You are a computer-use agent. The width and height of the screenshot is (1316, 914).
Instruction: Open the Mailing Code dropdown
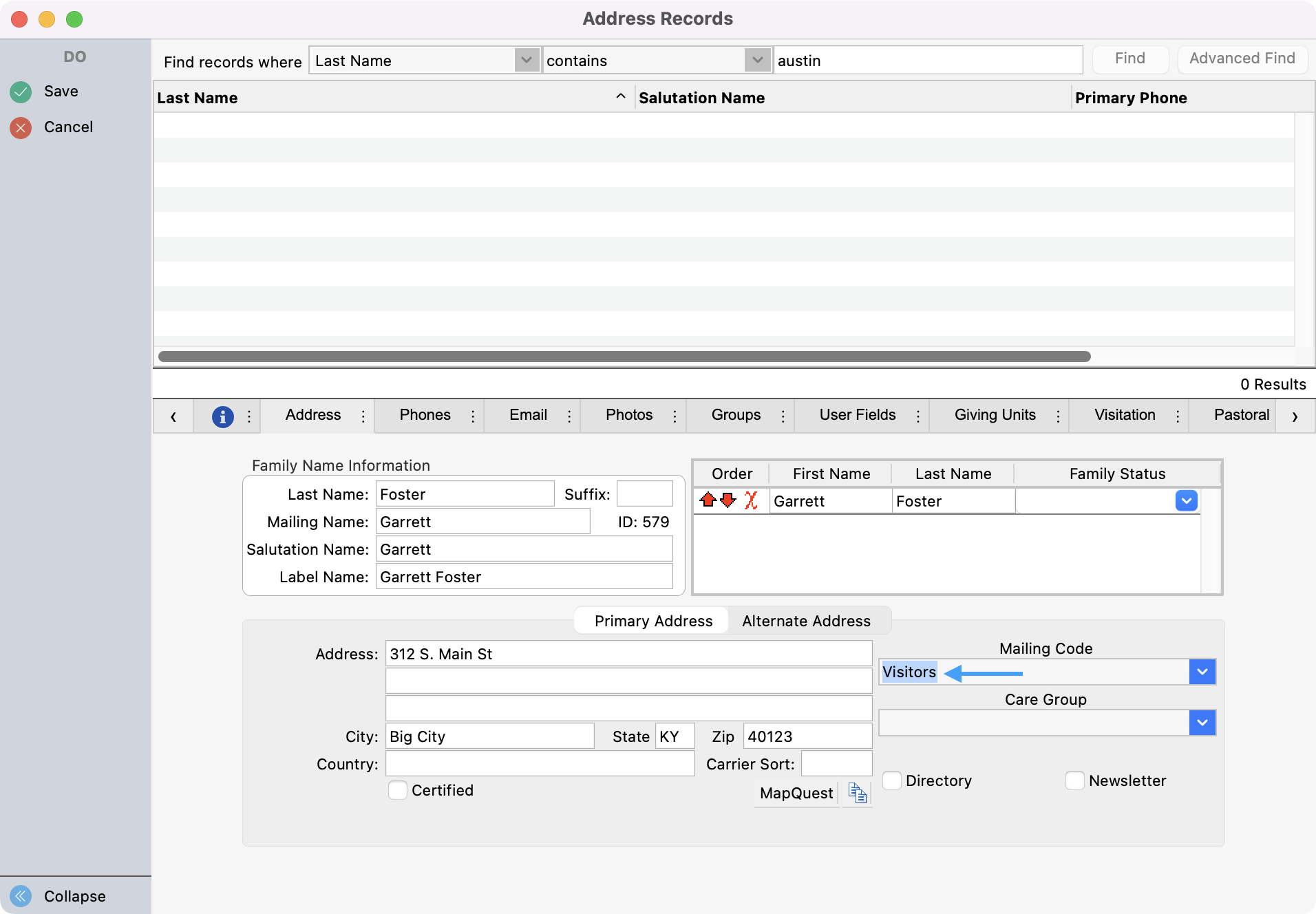click(x=1202, y=671)
